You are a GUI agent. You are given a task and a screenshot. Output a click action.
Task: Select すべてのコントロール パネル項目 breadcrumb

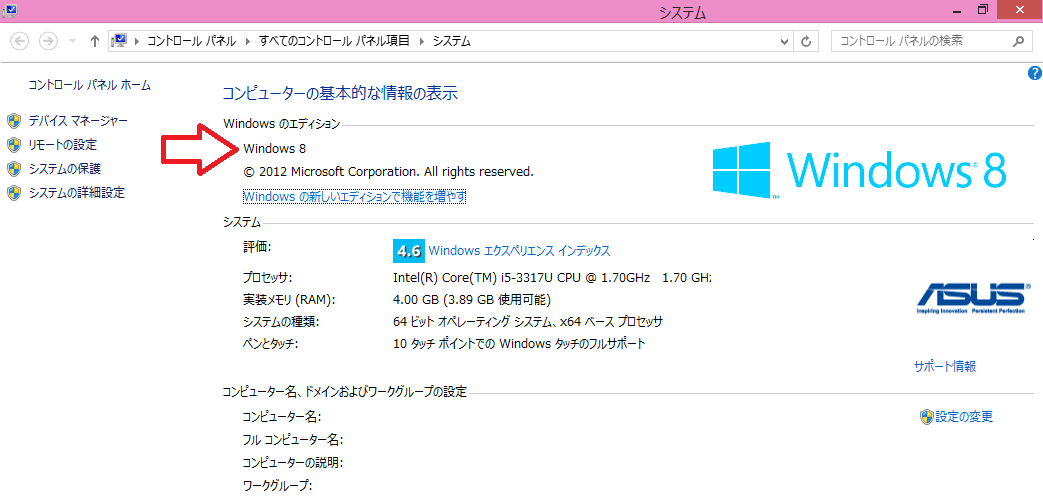pyautogui.click(x=334, y=41)
